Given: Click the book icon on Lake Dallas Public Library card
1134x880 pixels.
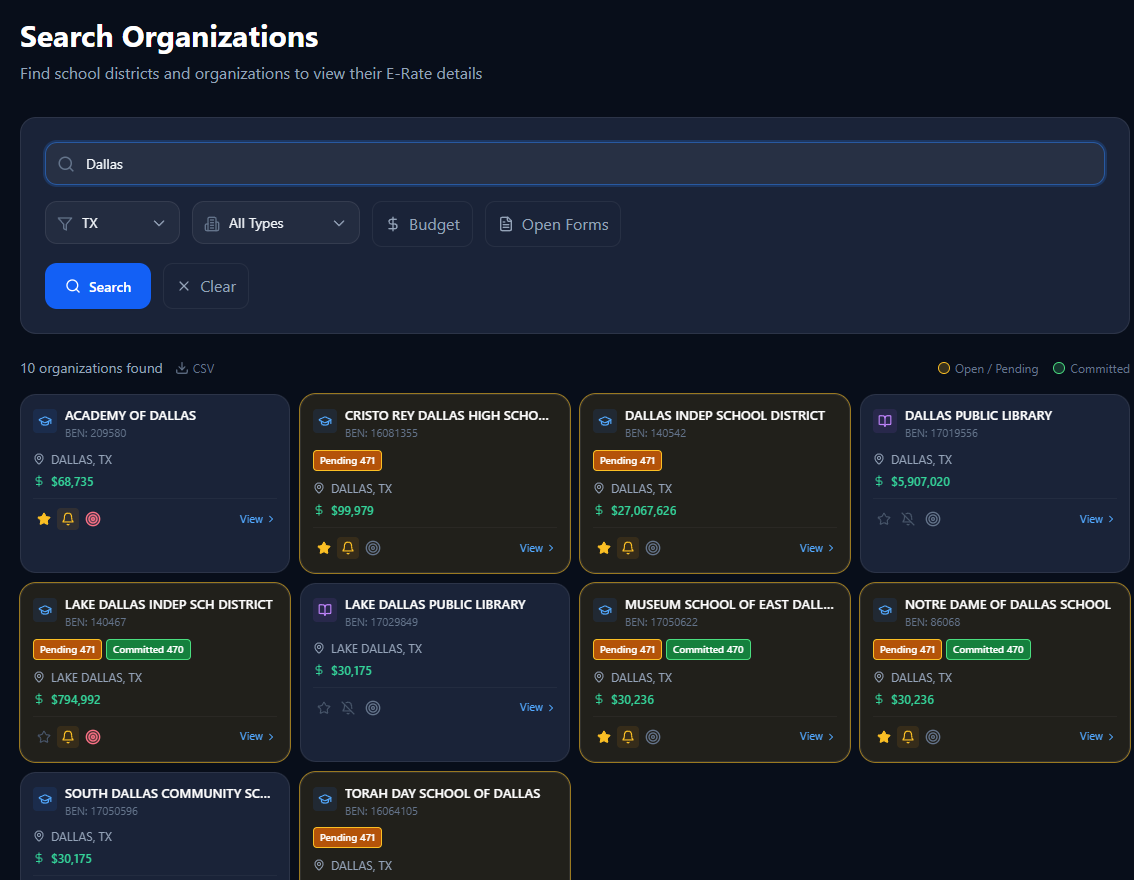Looking at the screenshot, I should (324, 610).
